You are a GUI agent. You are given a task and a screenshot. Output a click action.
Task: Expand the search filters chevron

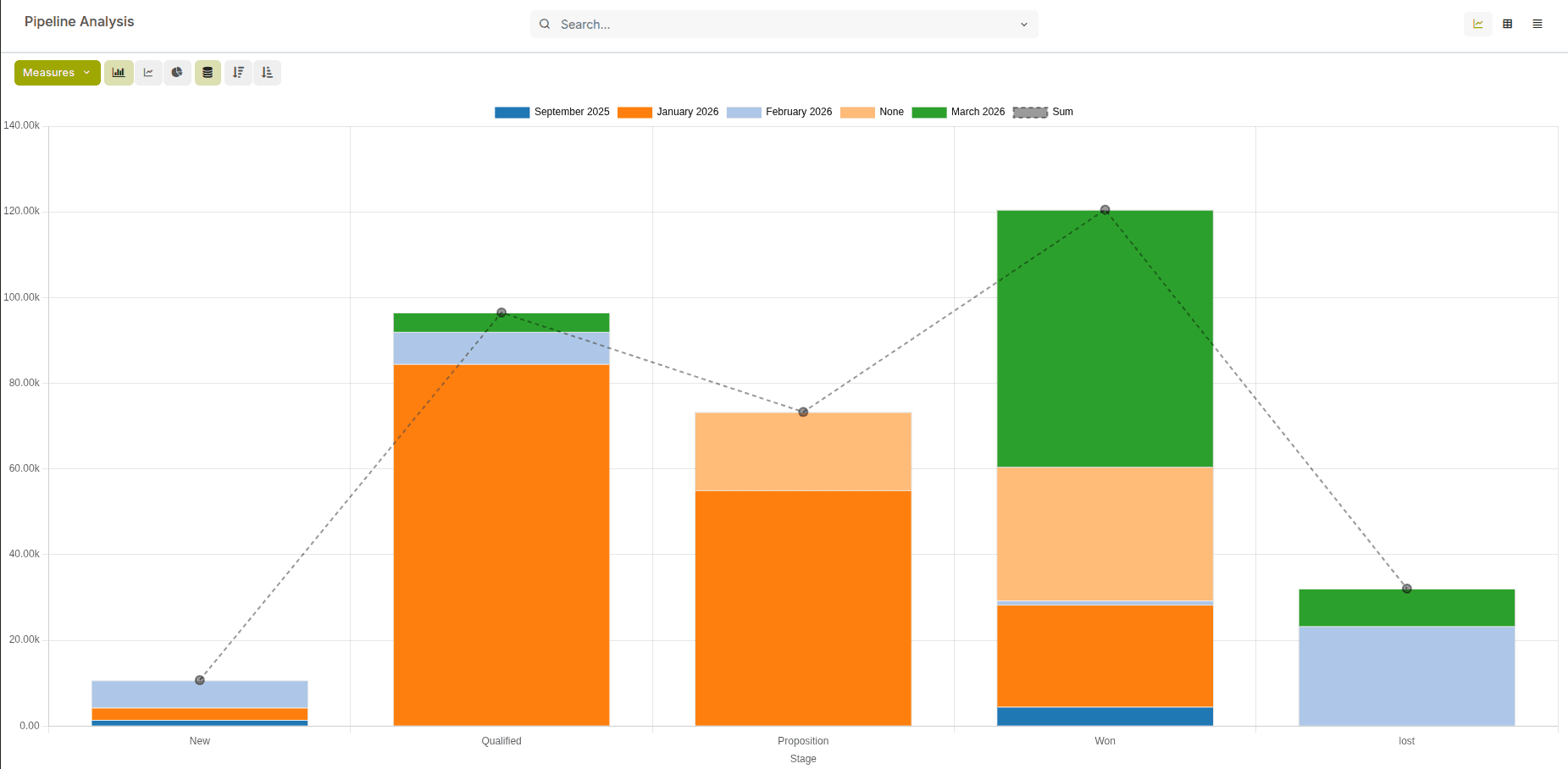click(x=1023, y=25)
